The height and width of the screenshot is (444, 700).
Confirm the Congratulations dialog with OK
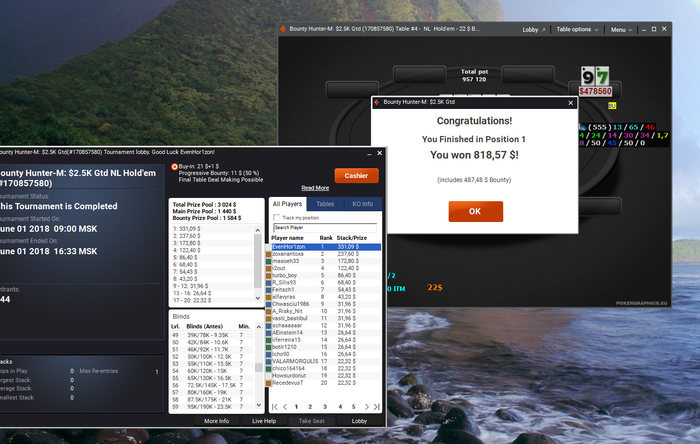click(x=475, y=211)
